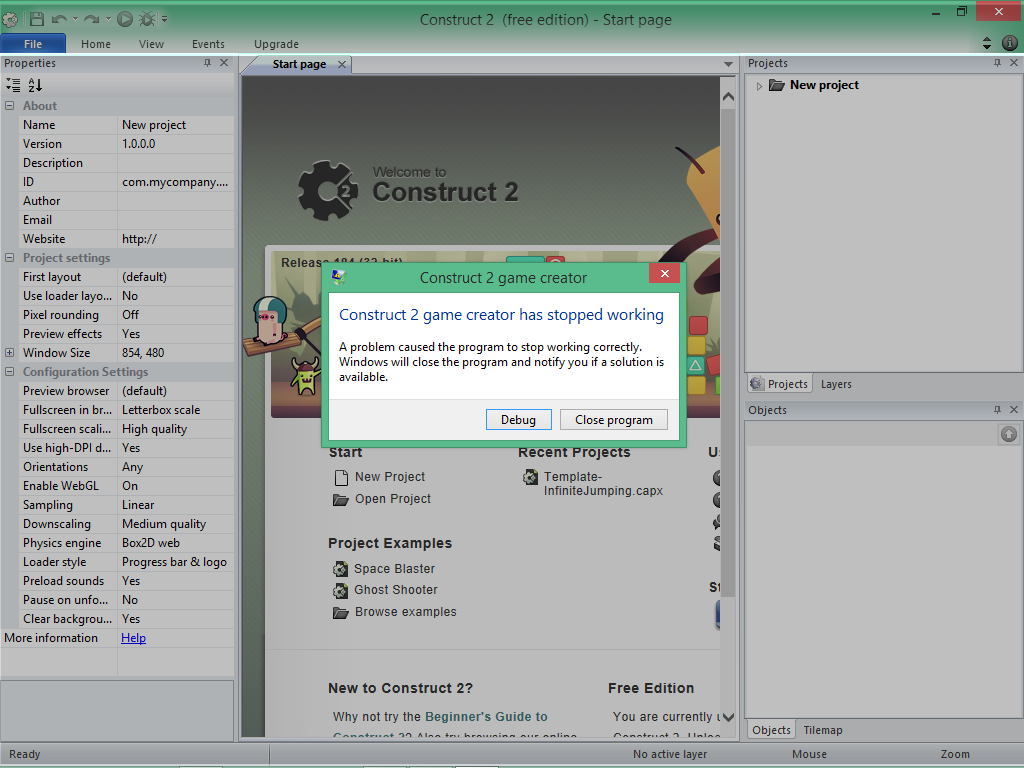Sort properties alphabetically in the Properties panel
This screenshot has height=768, width=1024.
coord(34,86)
